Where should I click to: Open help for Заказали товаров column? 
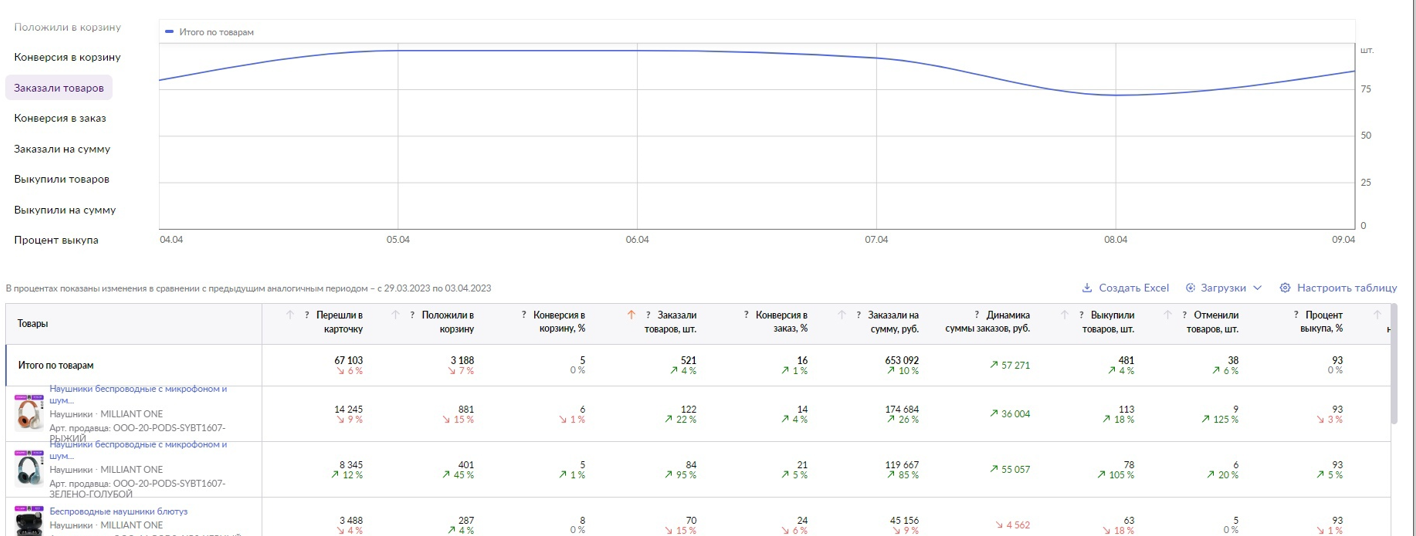pyautogui.click(x=648, y=315)
